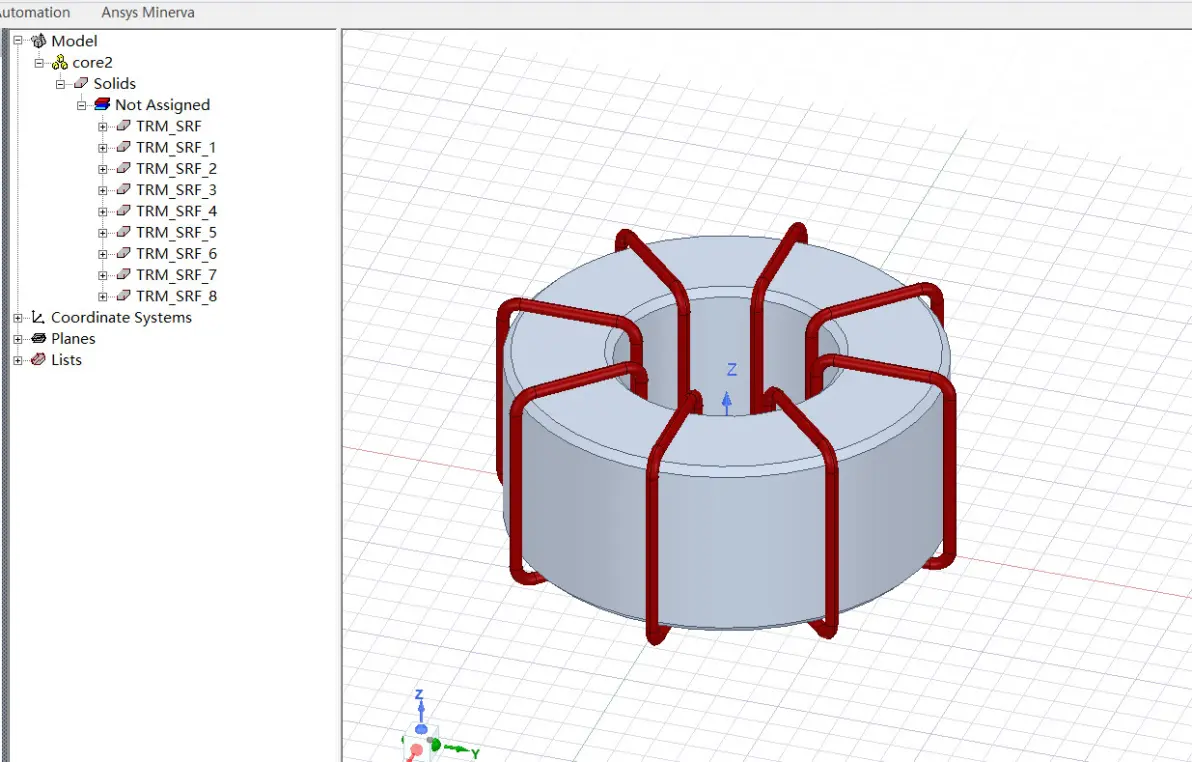
Task: Select the TRM_SRF_6 object name
Action: pos(176,254)
